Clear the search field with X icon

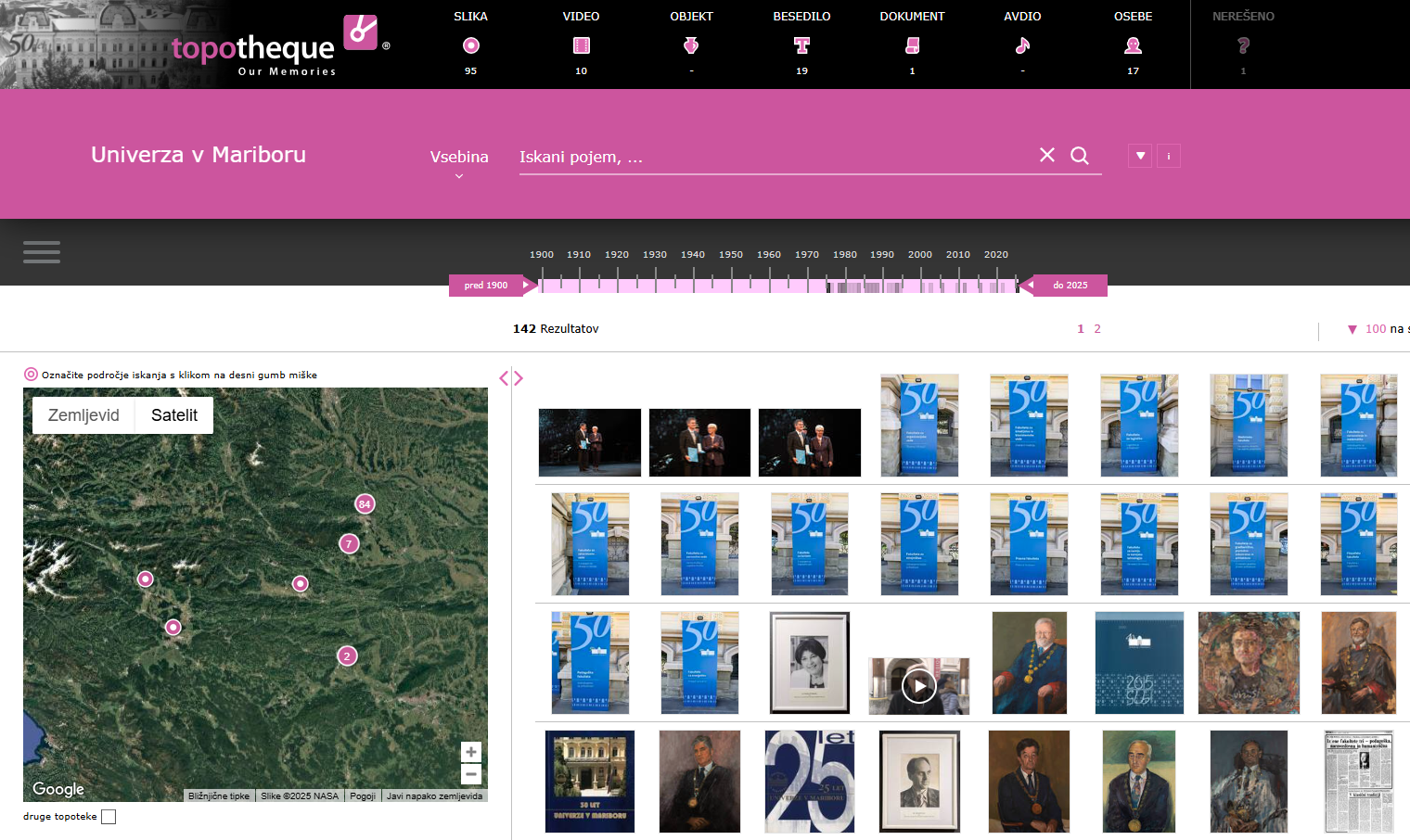(x=1047, y=156)
